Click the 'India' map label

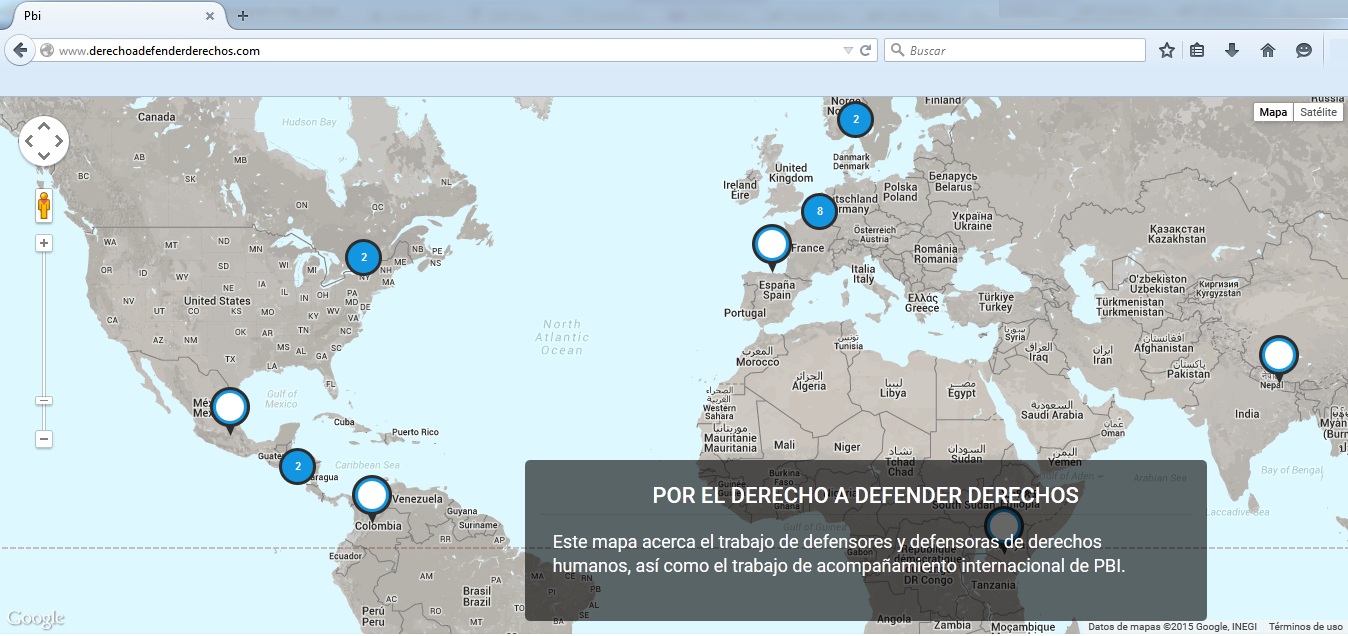[x=1247, y=414]
